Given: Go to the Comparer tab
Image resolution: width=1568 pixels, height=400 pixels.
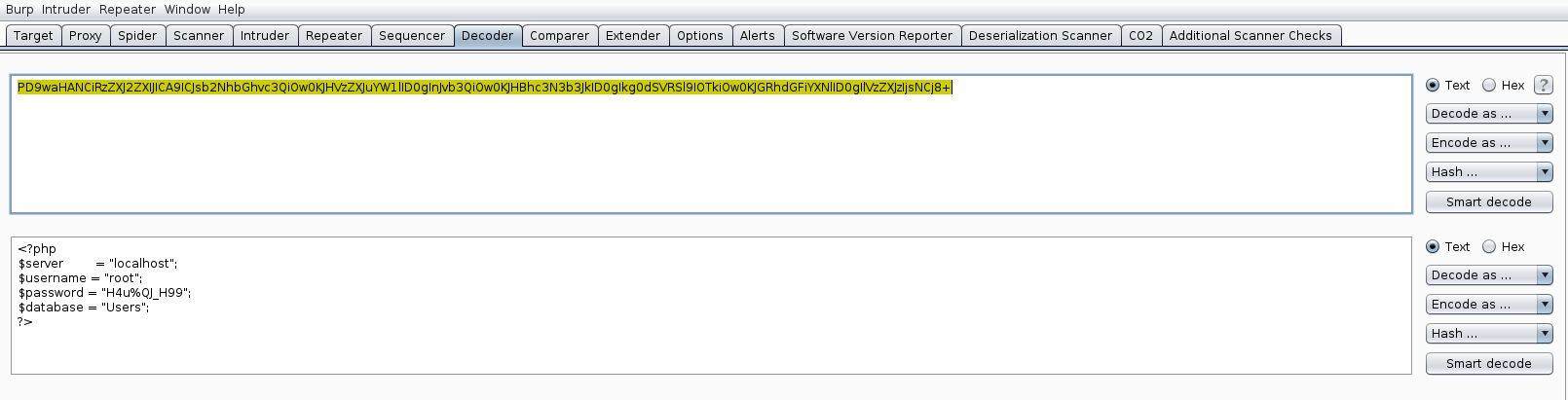Looking at the screenshot, I should coord(559,36).
